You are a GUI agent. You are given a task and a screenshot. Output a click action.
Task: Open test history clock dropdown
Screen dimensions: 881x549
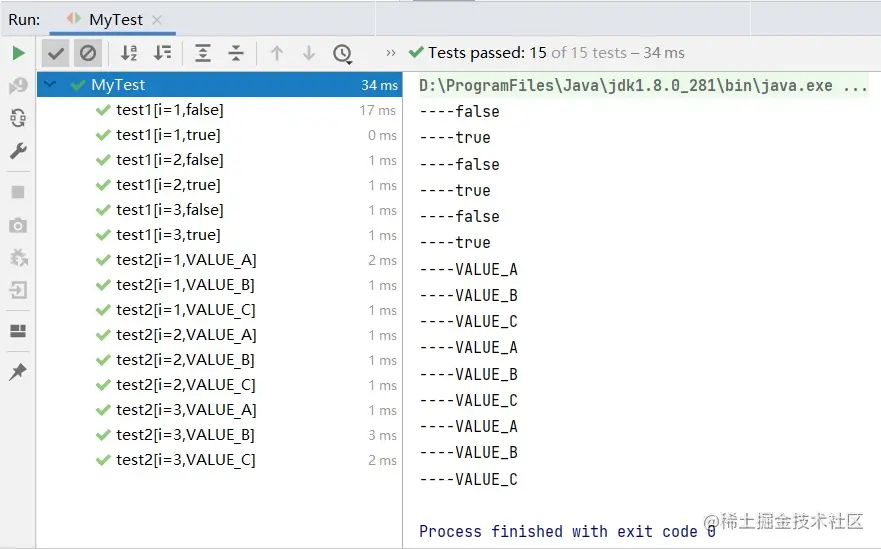[343, 54]
